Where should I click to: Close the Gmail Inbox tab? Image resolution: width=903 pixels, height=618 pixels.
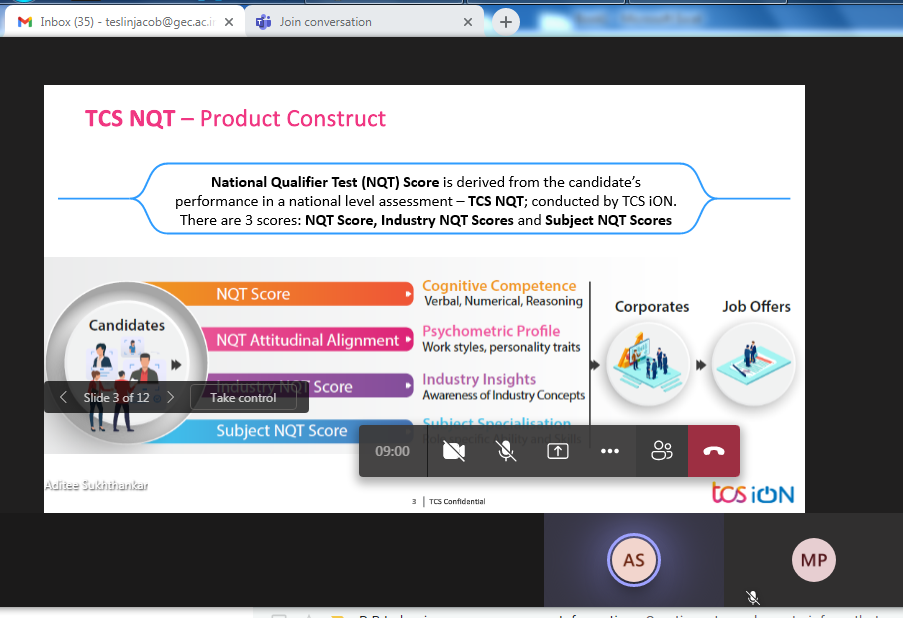pyautogui.click(x=229, y=22)
